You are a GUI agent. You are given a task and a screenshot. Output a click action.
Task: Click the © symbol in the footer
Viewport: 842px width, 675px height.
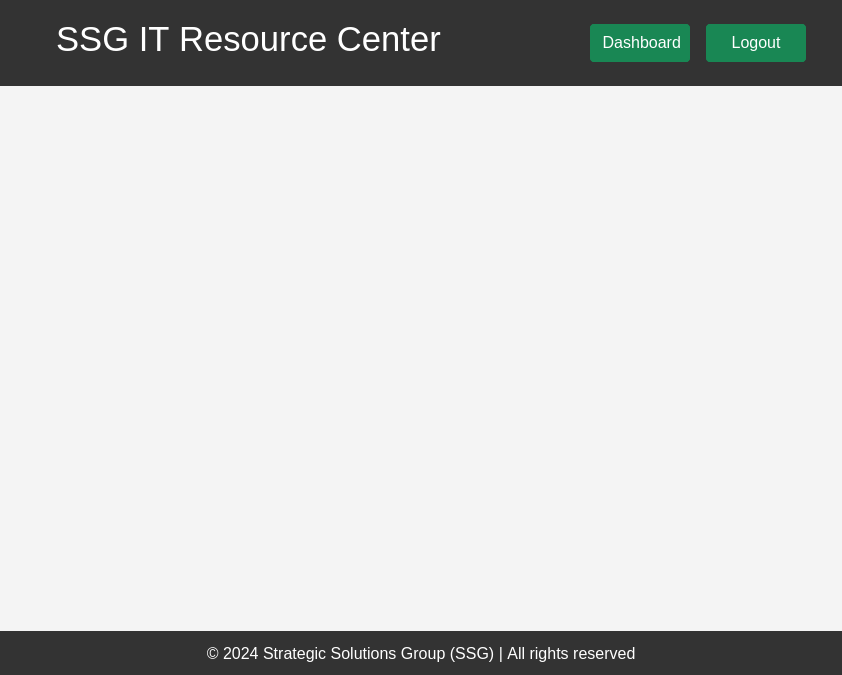(x=213, y=654)
